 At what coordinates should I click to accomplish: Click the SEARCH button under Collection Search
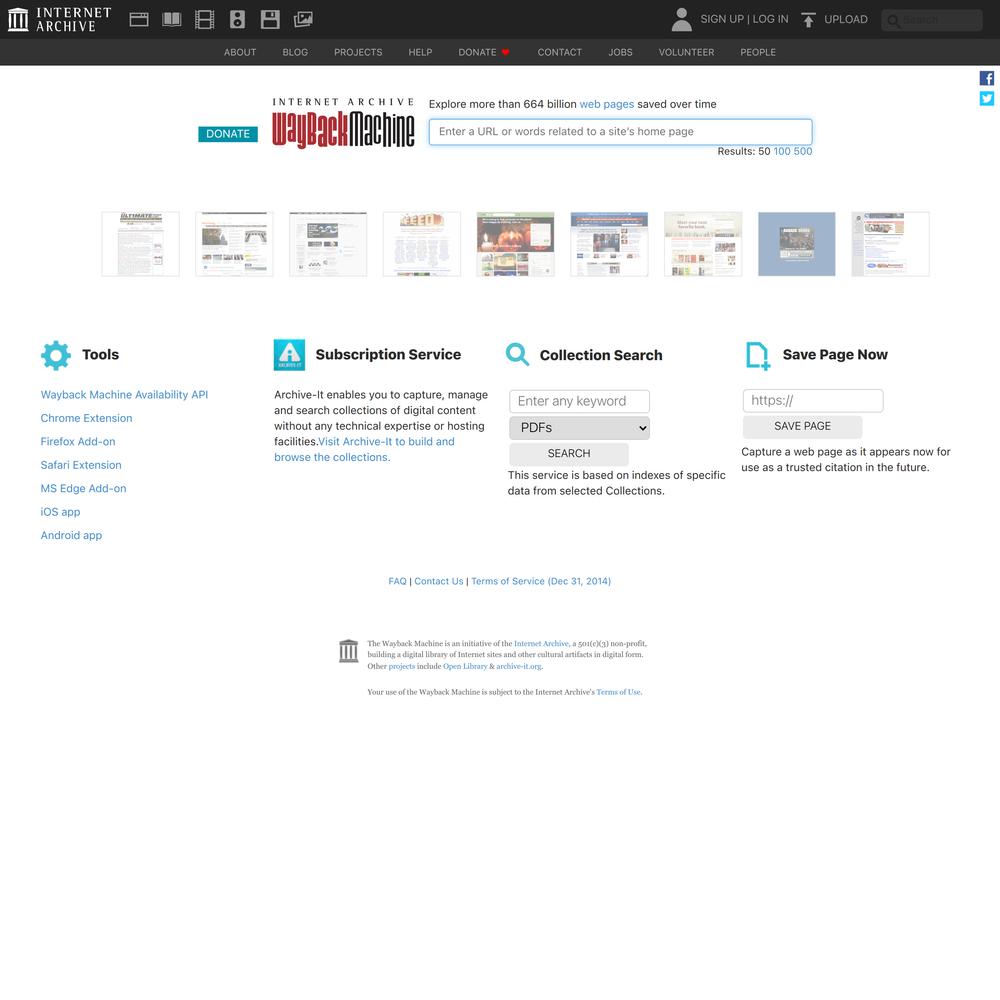(569, 453)
